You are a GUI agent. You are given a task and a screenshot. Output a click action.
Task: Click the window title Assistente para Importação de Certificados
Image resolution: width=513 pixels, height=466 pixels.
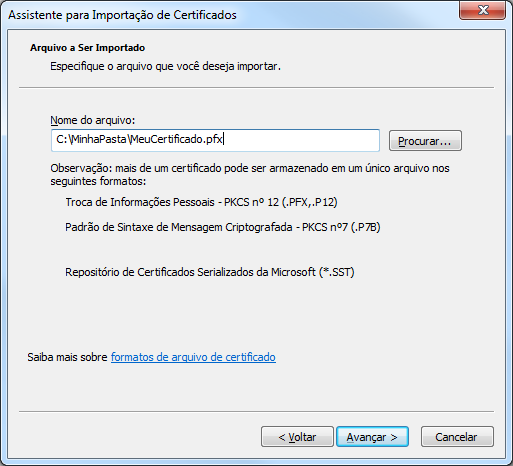click(122, 15)
